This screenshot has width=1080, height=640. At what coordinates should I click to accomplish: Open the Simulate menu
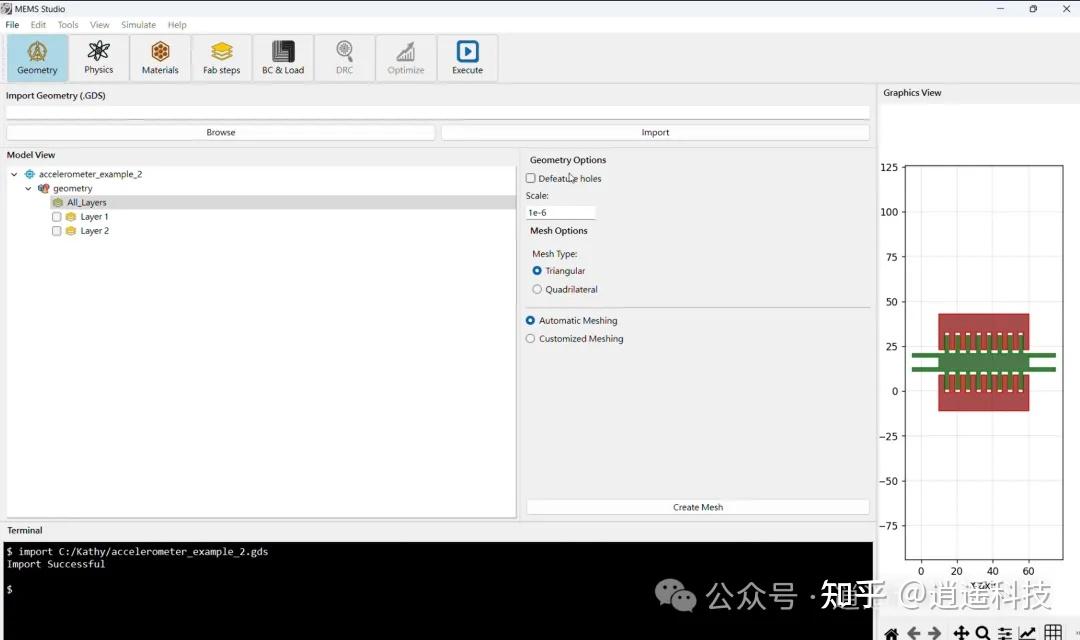click(x=138, y=24)
